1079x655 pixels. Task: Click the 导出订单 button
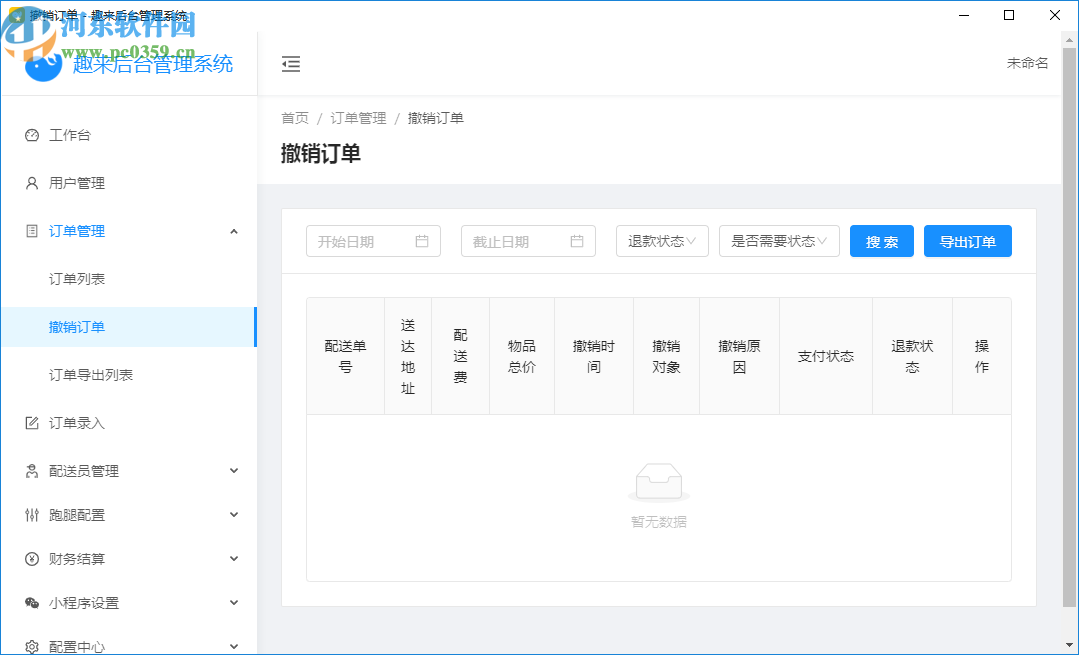pyautogui.click(x=967, y=241)
